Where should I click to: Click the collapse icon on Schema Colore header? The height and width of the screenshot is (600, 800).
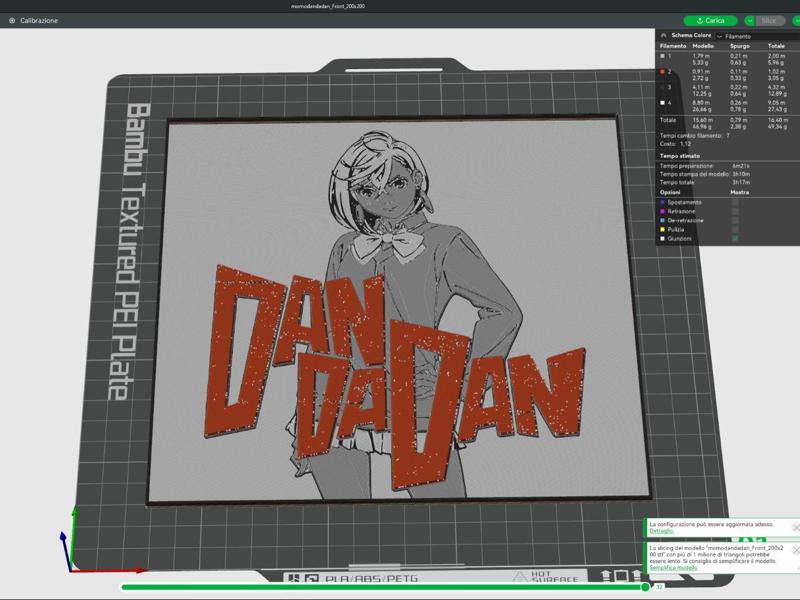pyautogui.click(x=663, y=36)
